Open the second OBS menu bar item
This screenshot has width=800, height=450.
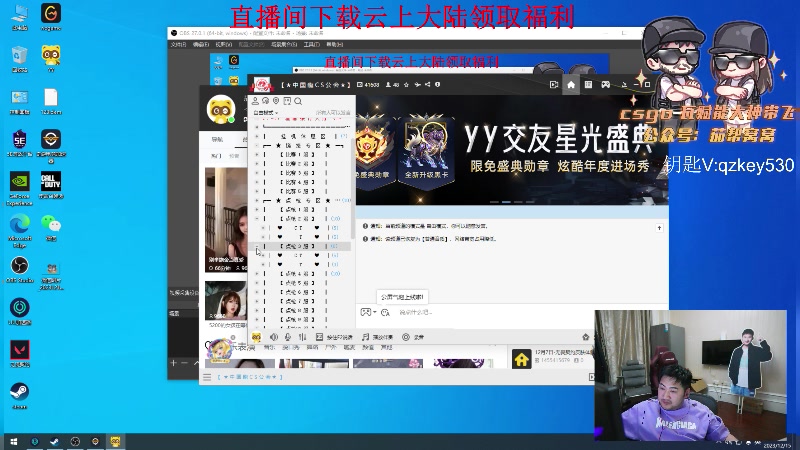201,44
